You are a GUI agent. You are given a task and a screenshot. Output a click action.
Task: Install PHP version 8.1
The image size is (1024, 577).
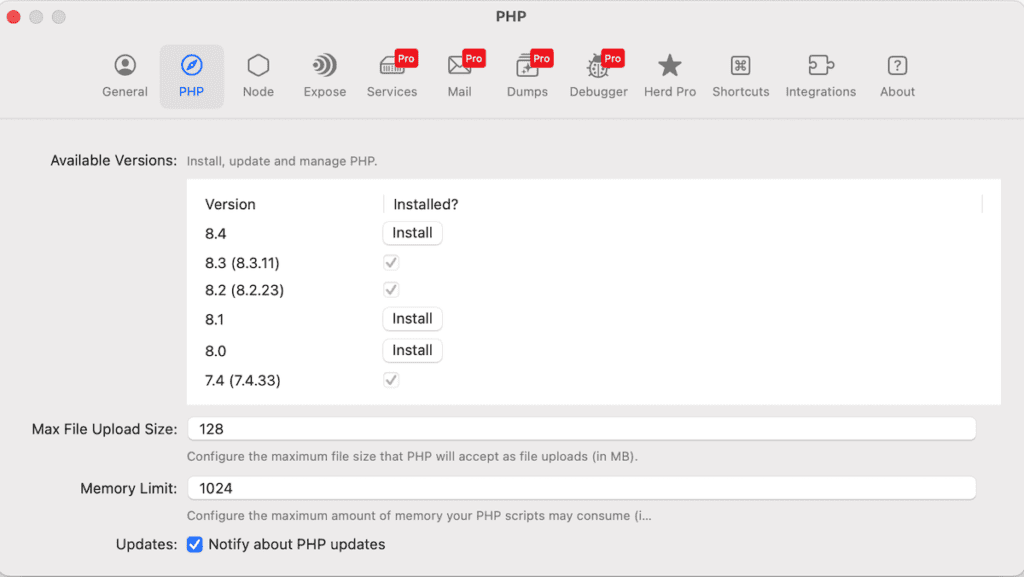coord(412,319)
